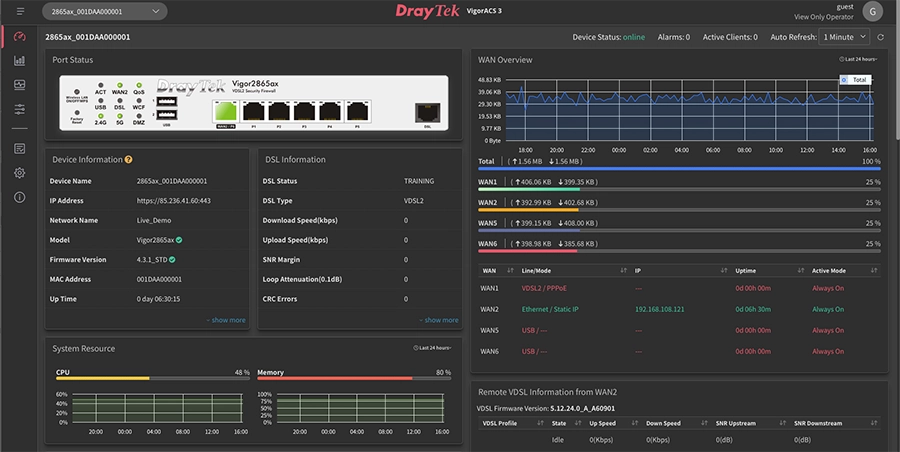Viewport: 900px width, 452px height.
Task: Open the settings gear sidebar icon
Action: click(x=20, y=173)
